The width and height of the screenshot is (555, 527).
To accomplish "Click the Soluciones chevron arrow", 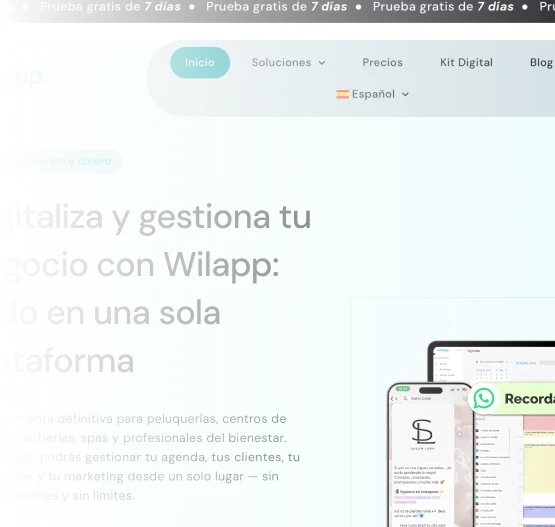I will click(x=322, y=63).
